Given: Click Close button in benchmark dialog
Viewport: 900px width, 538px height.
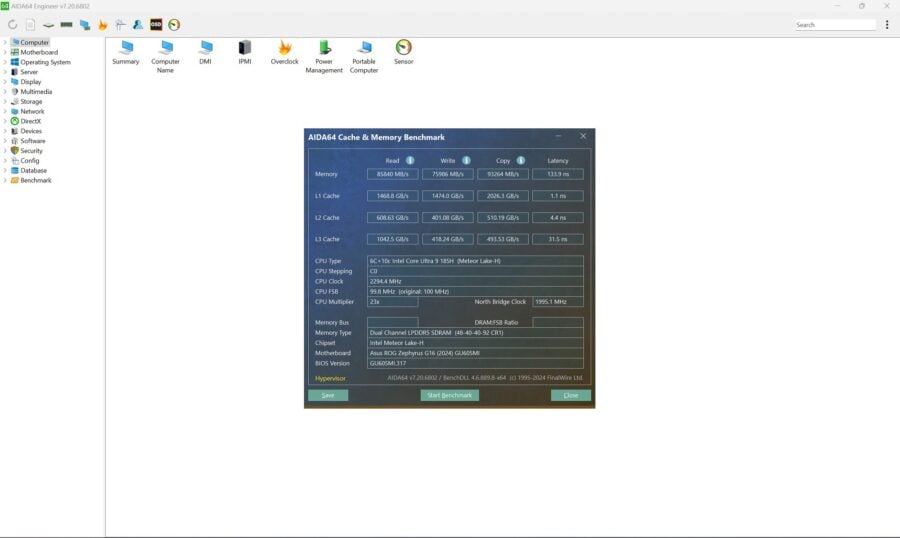Looking at the screenshot, I should (571, 395).
